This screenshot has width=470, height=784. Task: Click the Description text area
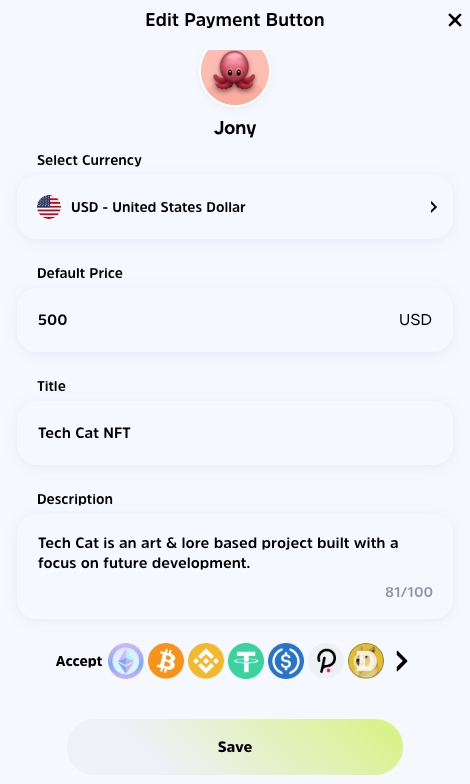click(235, 566)
